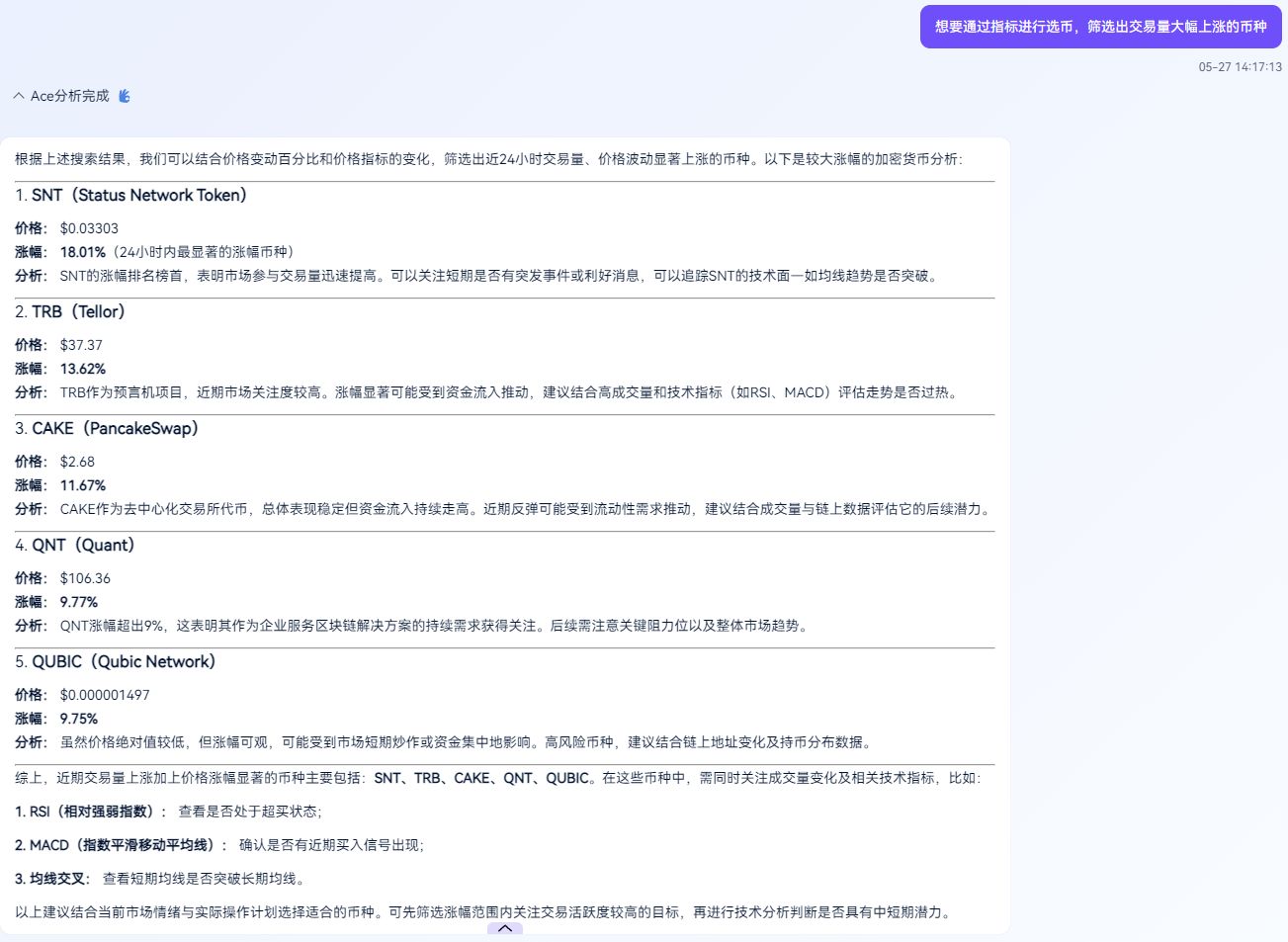
Task: Select the purple user question bubble
Action: 1100,27
